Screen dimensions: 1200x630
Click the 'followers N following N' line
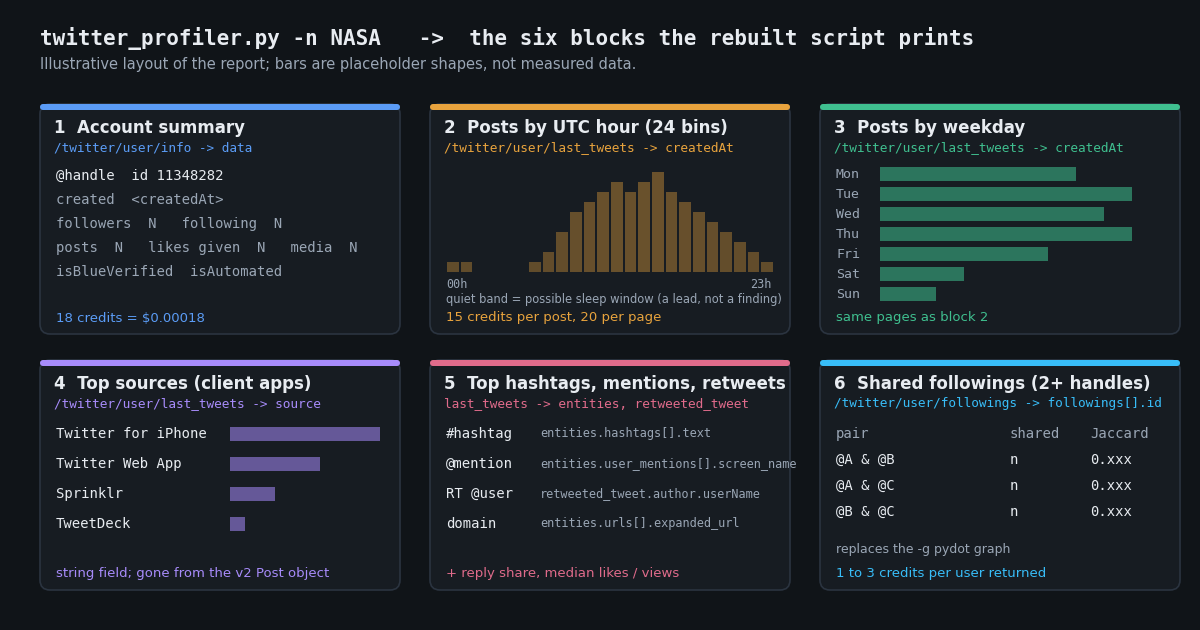click(169, 223)
